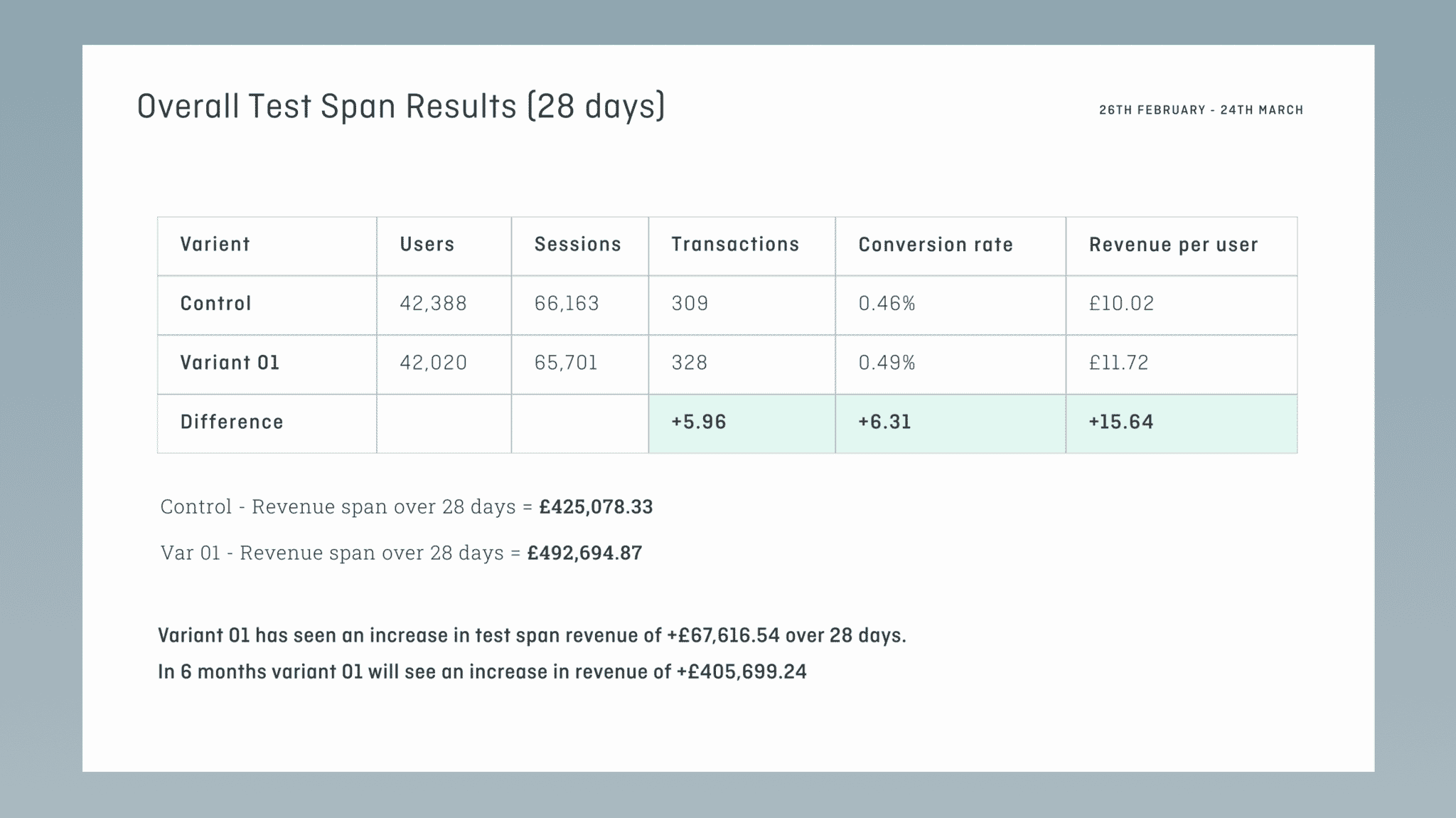
Task: Select the Control revenue figure £425,078.33
Action: [x=596, y=507]
